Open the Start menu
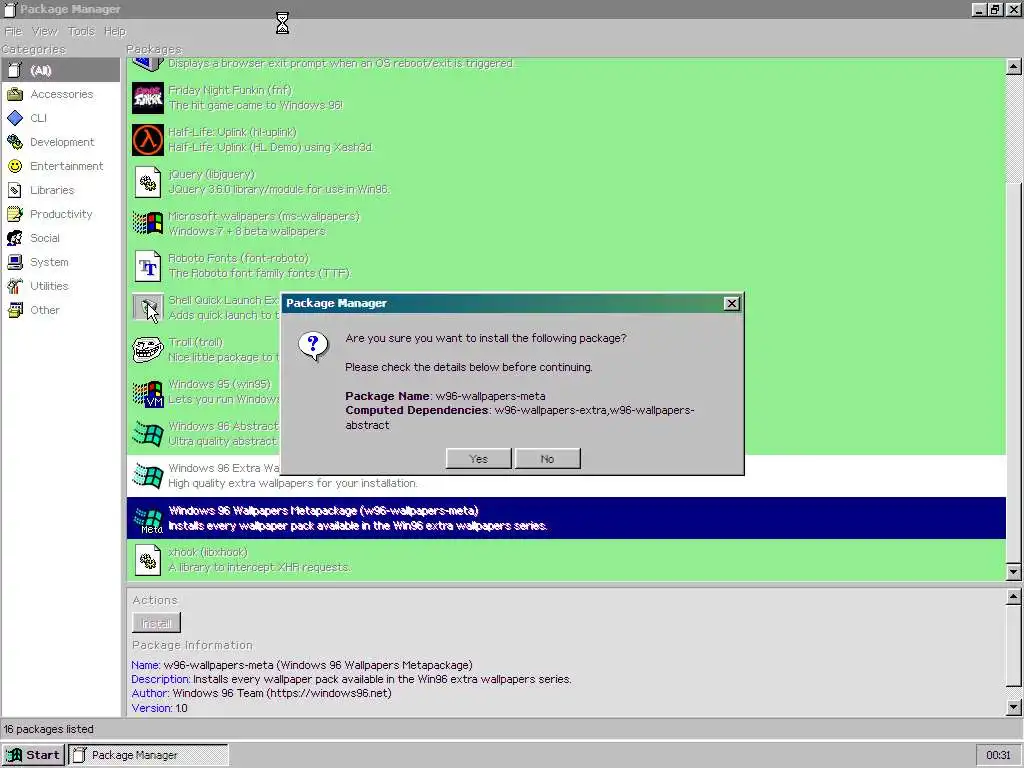The height and width of the screenshot is (768, 1024). click(34, 755)
